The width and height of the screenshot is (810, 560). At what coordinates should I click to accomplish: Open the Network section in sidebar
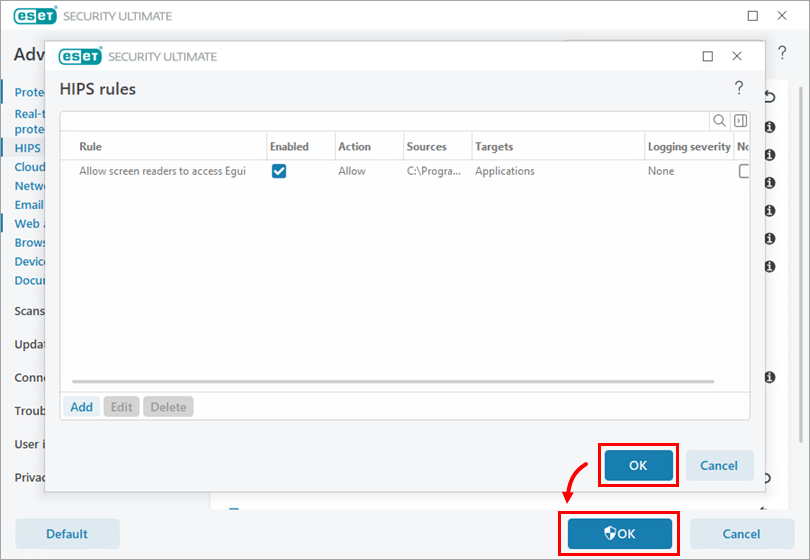click(29, 186)
